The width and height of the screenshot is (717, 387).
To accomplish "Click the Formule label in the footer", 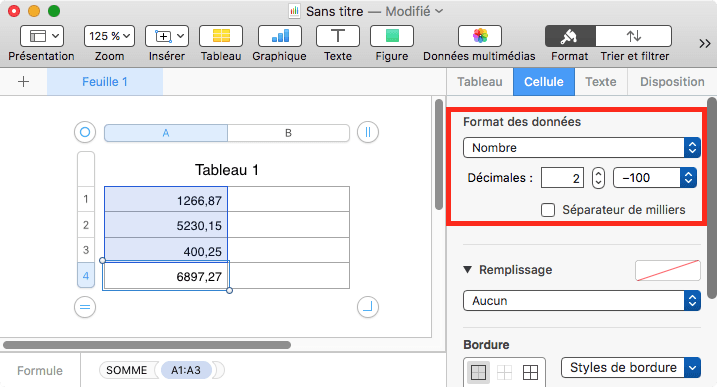I will [x=40, y=371].
